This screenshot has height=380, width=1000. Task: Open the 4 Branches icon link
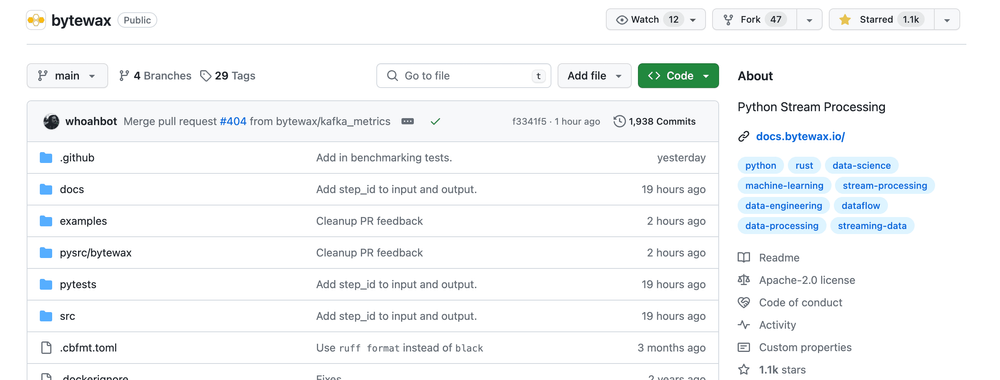click(124, 76)
